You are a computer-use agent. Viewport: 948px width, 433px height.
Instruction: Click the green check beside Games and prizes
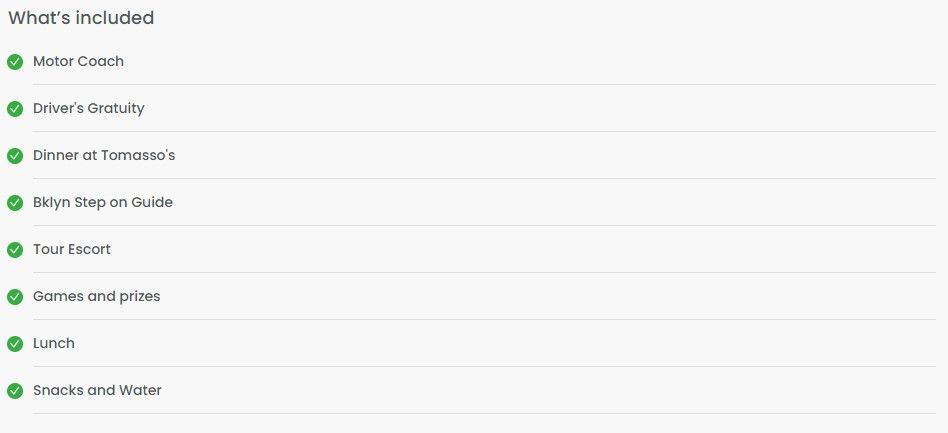15,297
